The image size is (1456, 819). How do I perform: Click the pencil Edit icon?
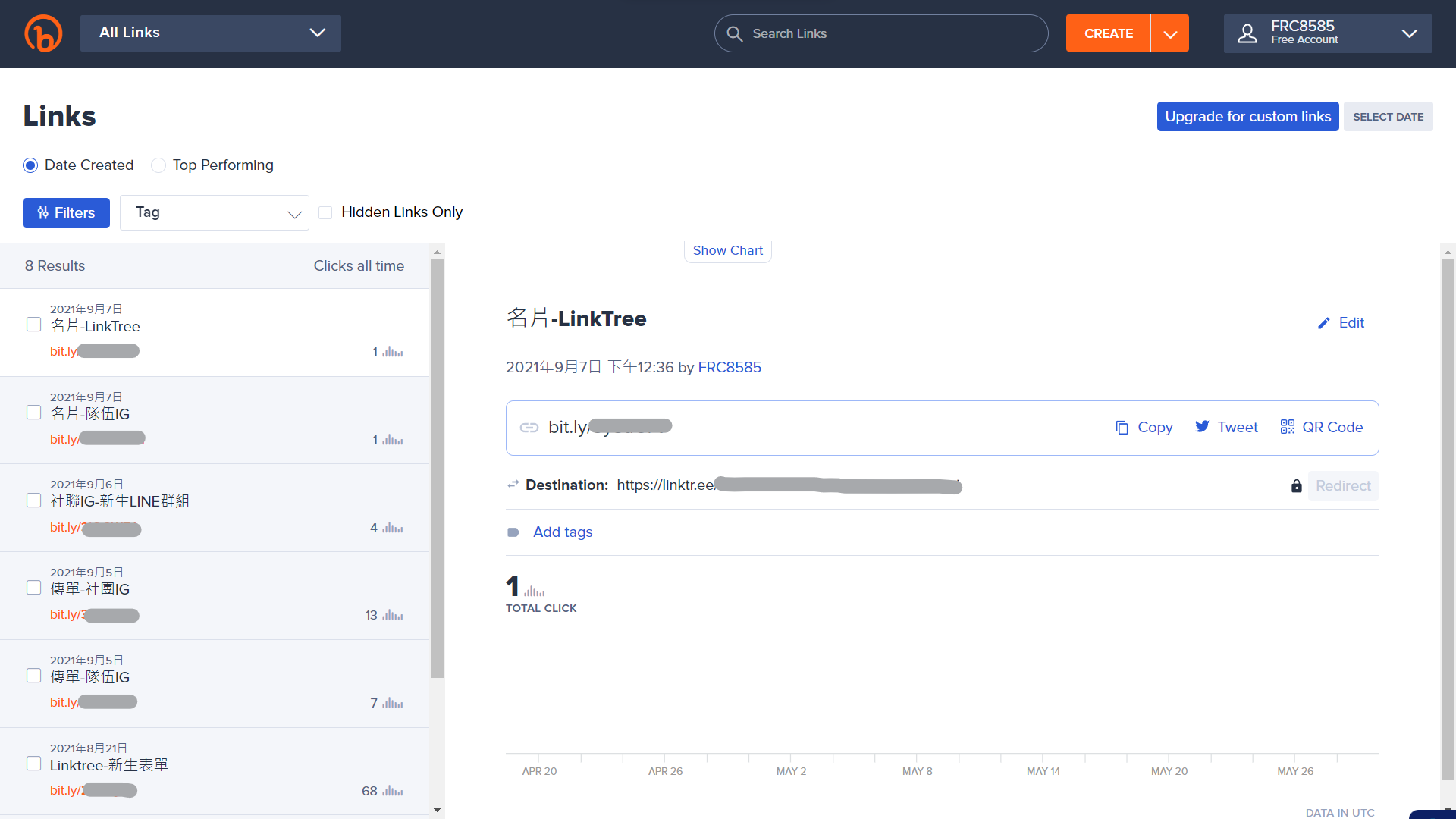point(1324,323)
